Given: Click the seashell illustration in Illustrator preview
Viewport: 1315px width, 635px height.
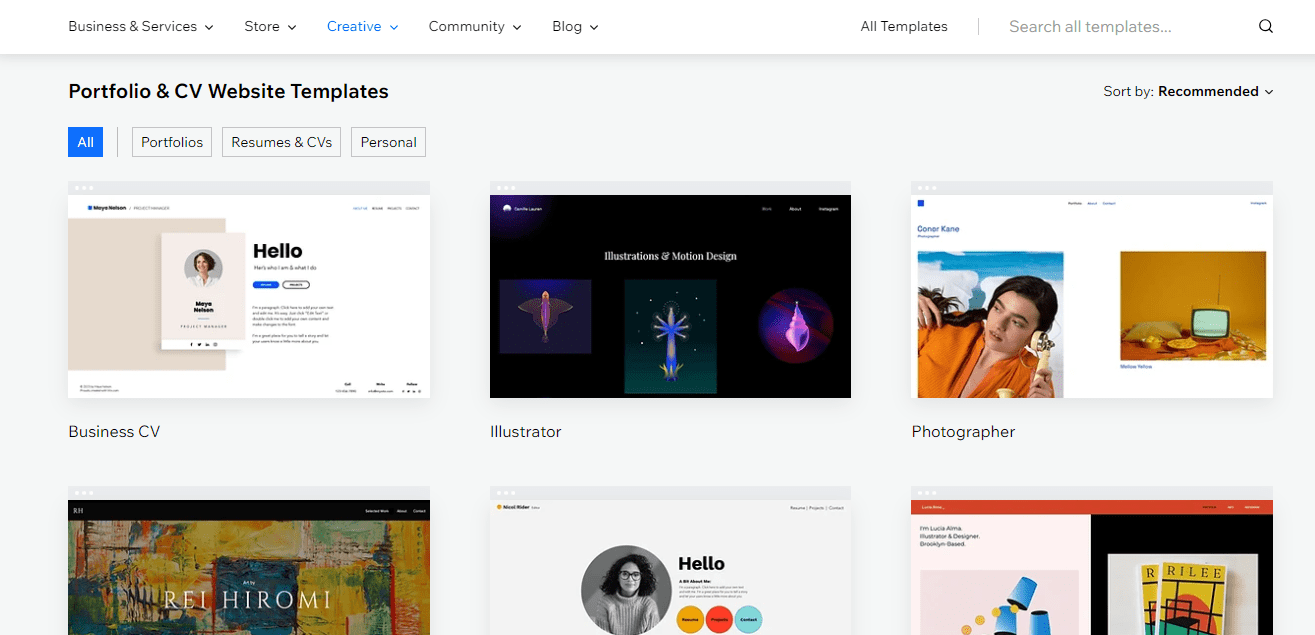Looking at the screenshot, I should 795,327.
